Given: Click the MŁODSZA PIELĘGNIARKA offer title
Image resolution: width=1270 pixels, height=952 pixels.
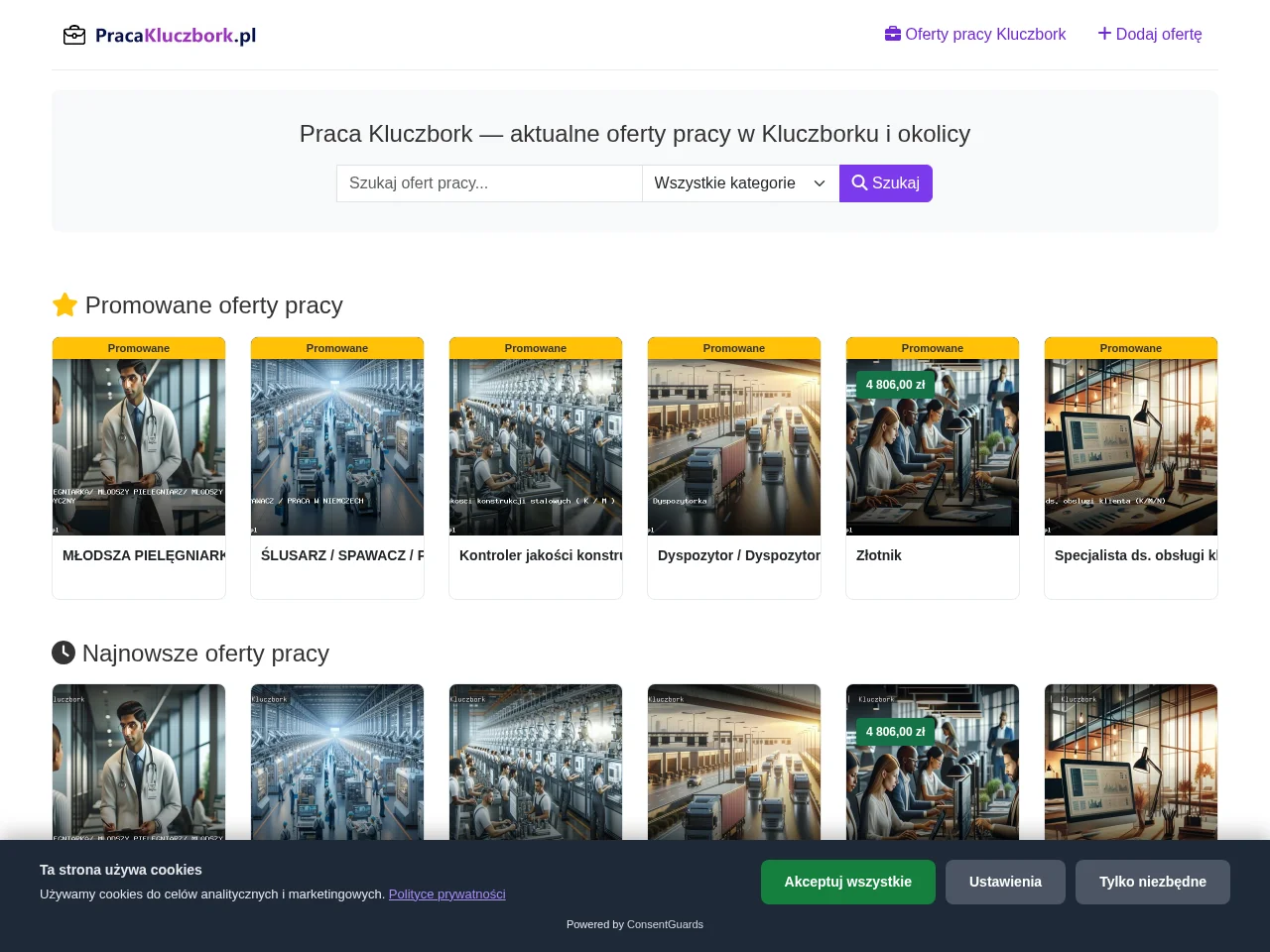Looking at the screenshot, I should point(144,555).
